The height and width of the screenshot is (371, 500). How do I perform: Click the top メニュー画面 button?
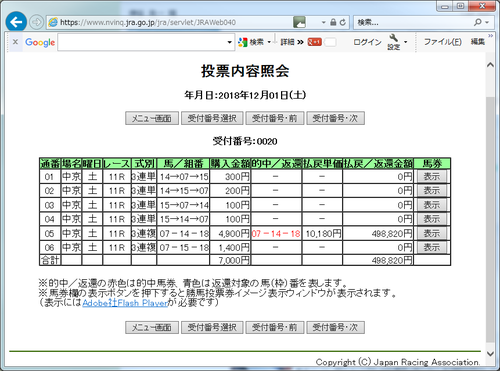[152, 118]
